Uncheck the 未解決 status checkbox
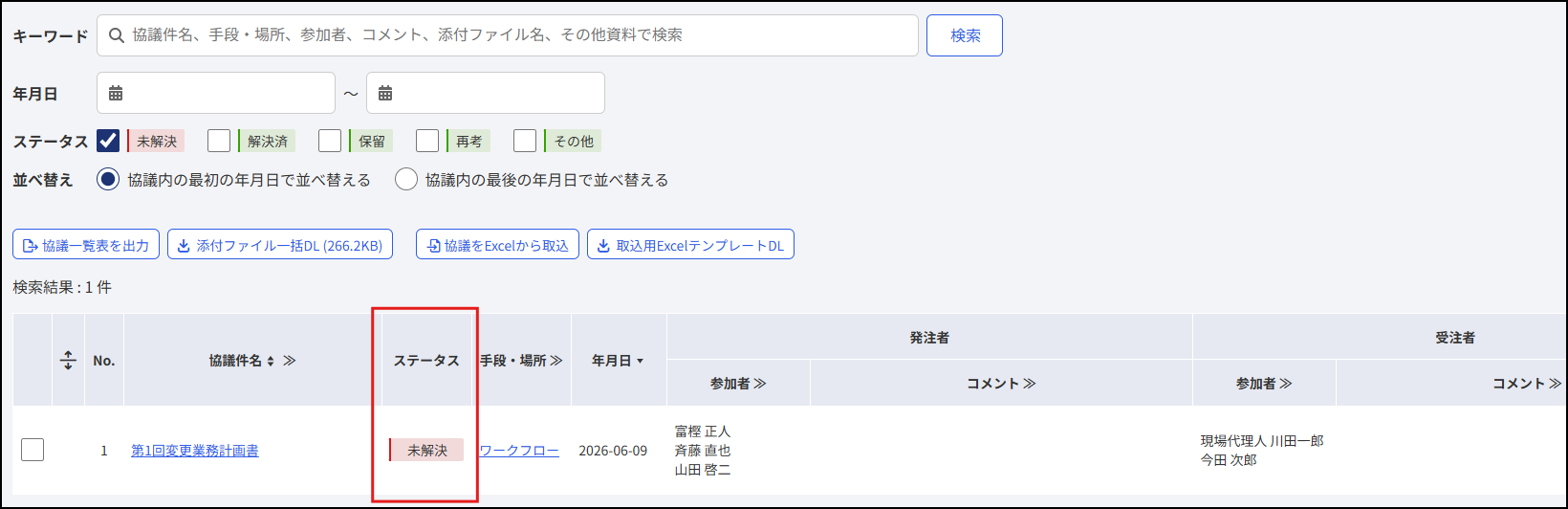Screen dimensions: 1568x509 (108, 141)
